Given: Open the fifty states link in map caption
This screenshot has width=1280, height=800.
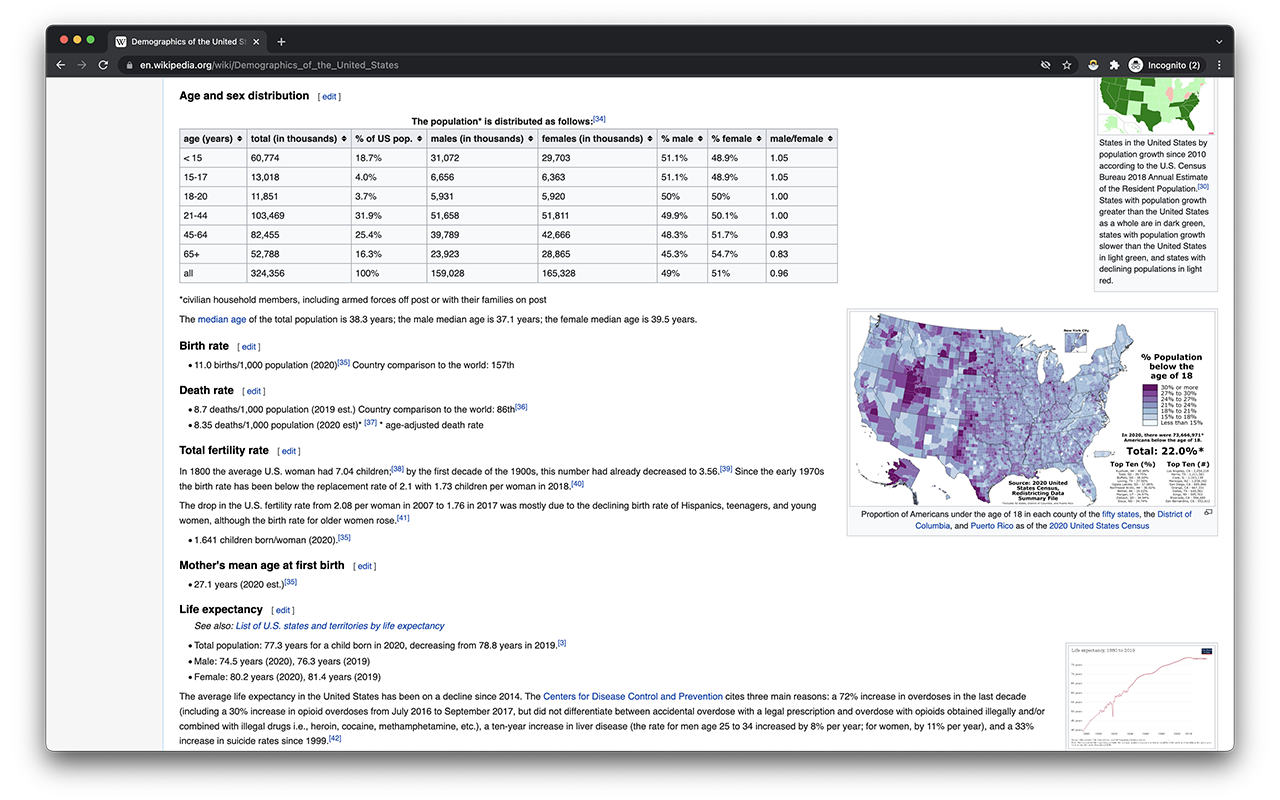Looking at the screenshot, I should [1120, 514].
